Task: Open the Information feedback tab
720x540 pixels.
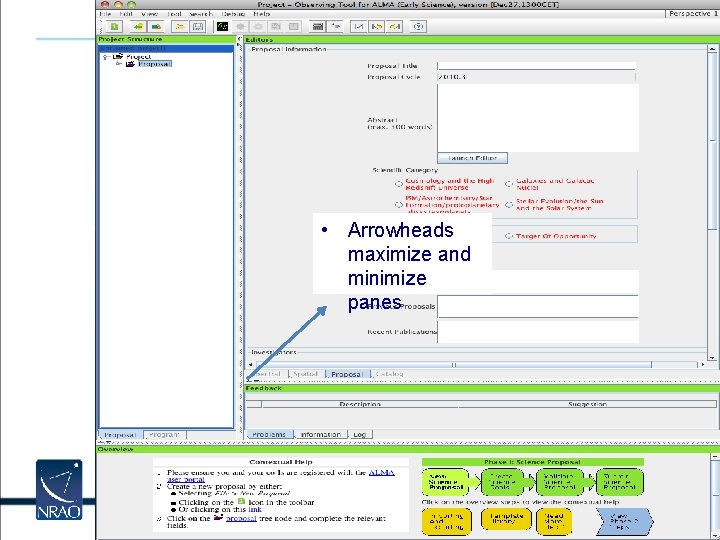Action: 321,434
